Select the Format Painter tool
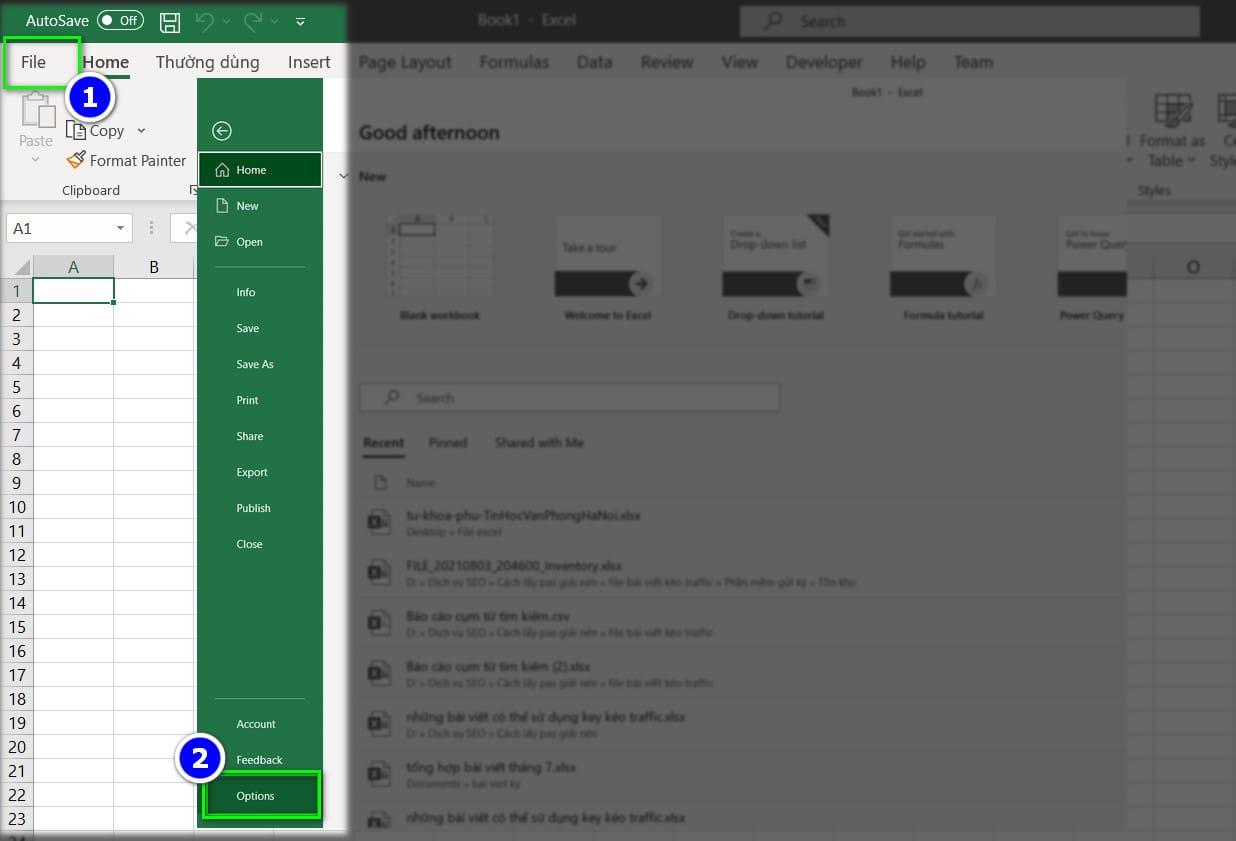This screenshot has height=841, width=1236. tap(125, 160)
